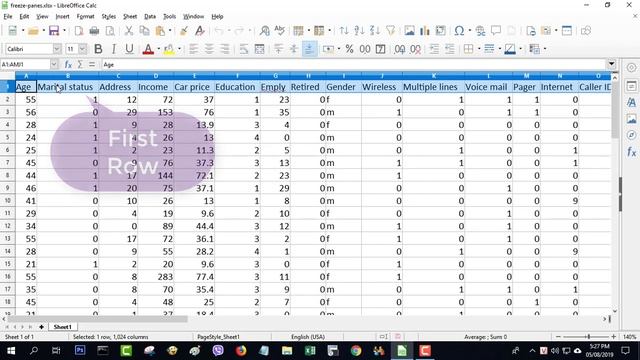640x360 pixels.
Task: Click column header A
Action: (x=26, y=76)
